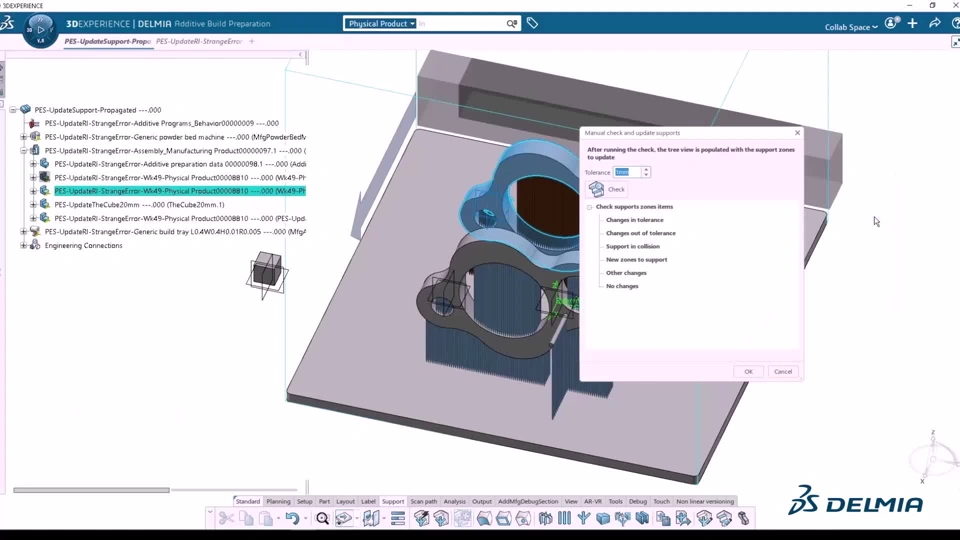Click the Paste clipboard icon in bottom toolbar
Viewport: 960px width, 540px height.
point(266,519)
